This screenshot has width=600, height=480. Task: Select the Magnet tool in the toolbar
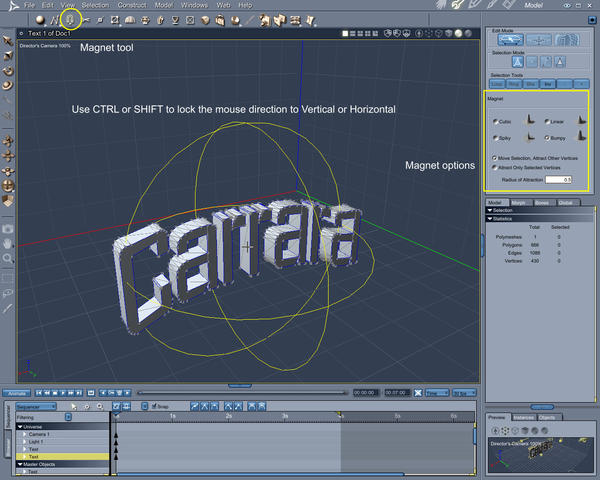coord(69,19)
